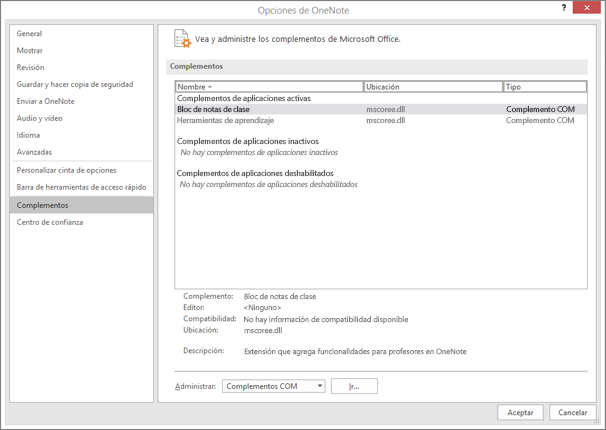Click the <Ninguno> editor value
The width and height of the screenshot is (606, 430).
(x=262, y=308)
